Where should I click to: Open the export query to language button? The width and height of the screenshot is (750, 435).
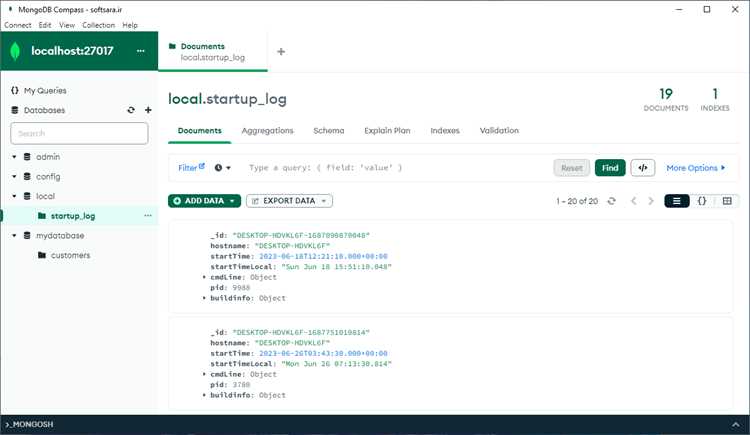click(x=643, y=168)
